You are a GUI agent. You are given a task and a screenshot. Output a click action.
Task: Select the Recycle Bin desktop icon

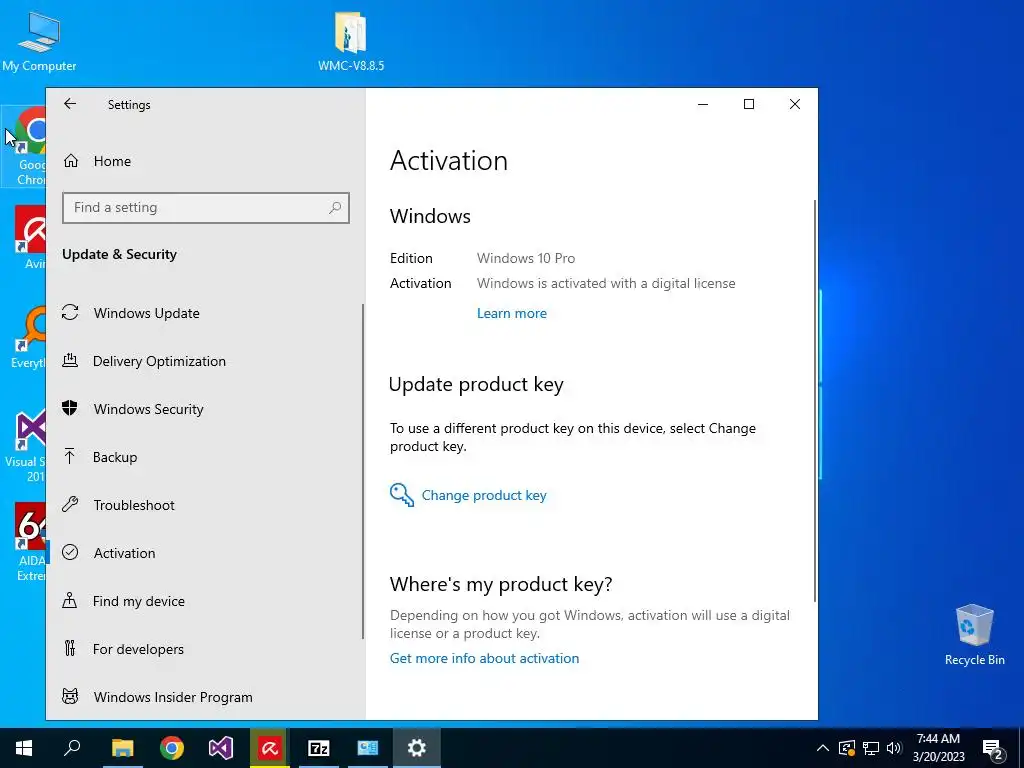coord(974,635)
